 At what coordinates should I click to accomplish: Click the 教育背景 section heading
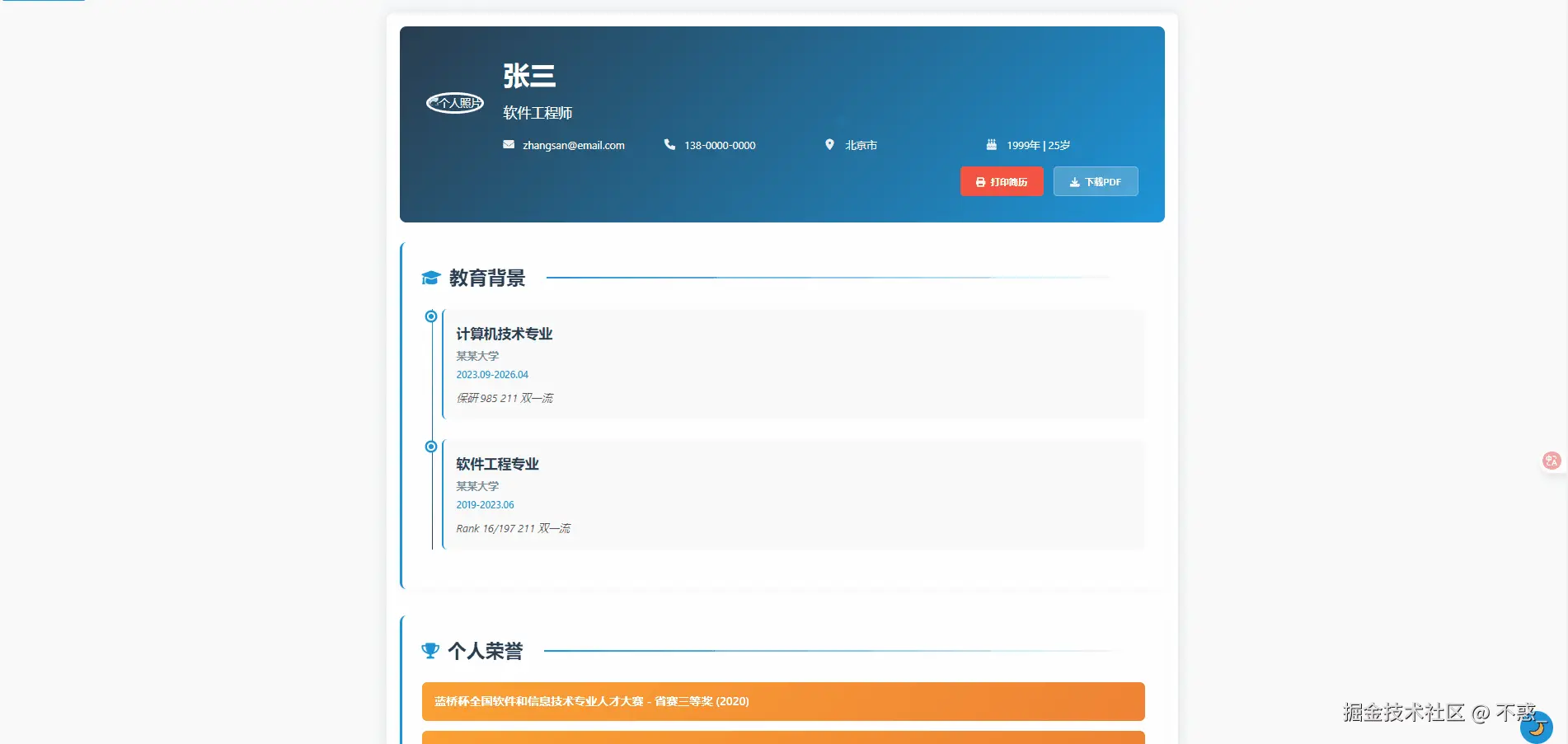487,278
